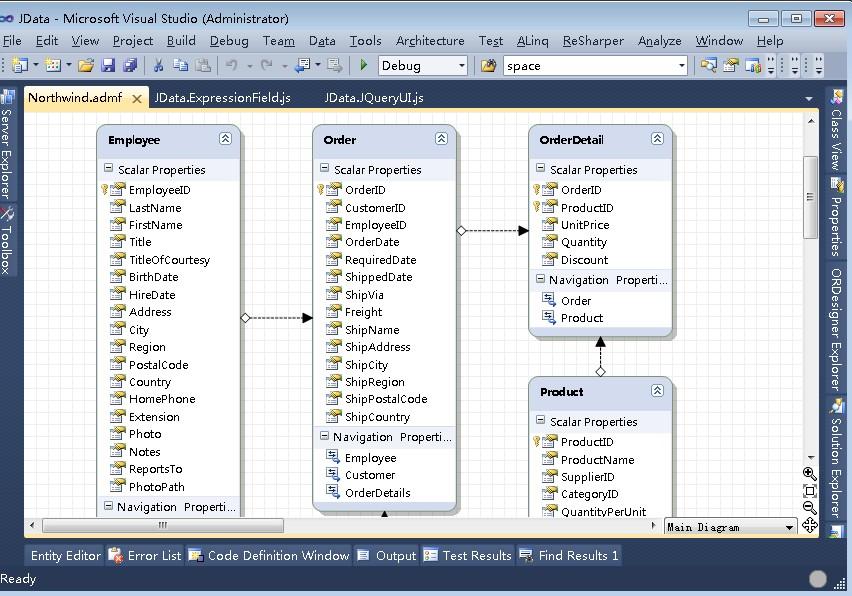Open the active documents list arrow

(x=809, y=99)
